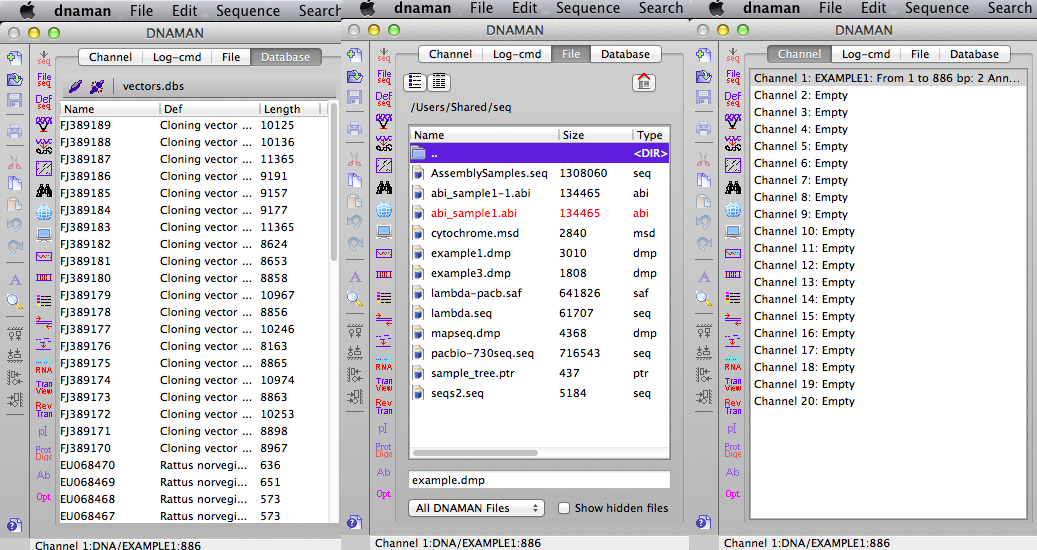The image size is (1037, 550).
Task: Click the horizontal scrollbar under the file list
Action: (476, 453)
